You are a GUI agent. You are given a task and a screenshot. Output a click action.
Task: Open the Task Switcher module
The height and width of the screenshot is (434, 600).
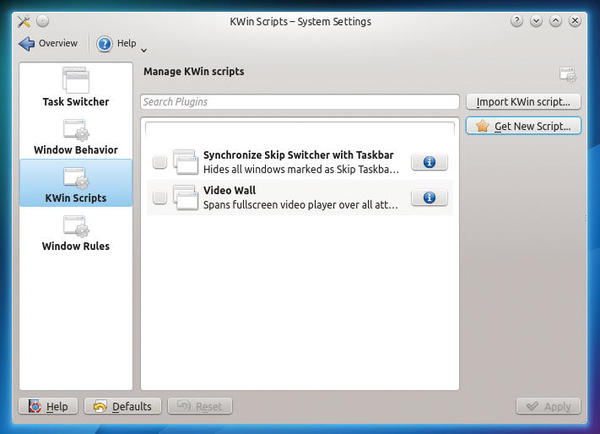point(76,87)
